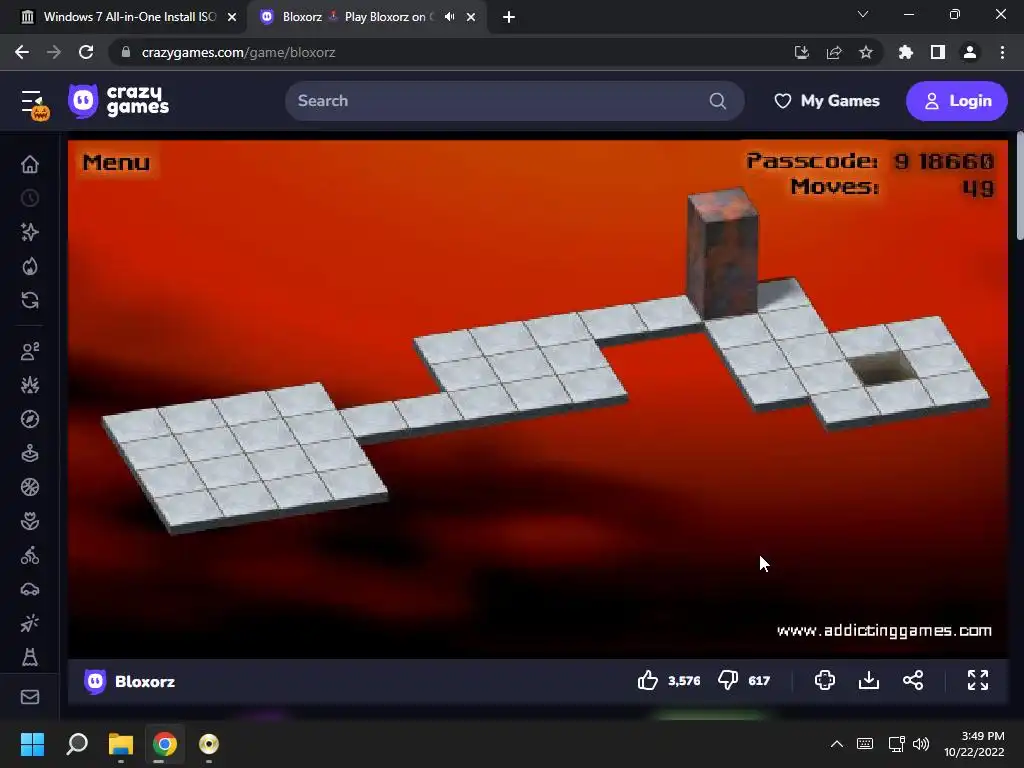This screenshot has height=768, width=1024.
Task: Click the share page icon in address bar
Action: coord(834,52)
